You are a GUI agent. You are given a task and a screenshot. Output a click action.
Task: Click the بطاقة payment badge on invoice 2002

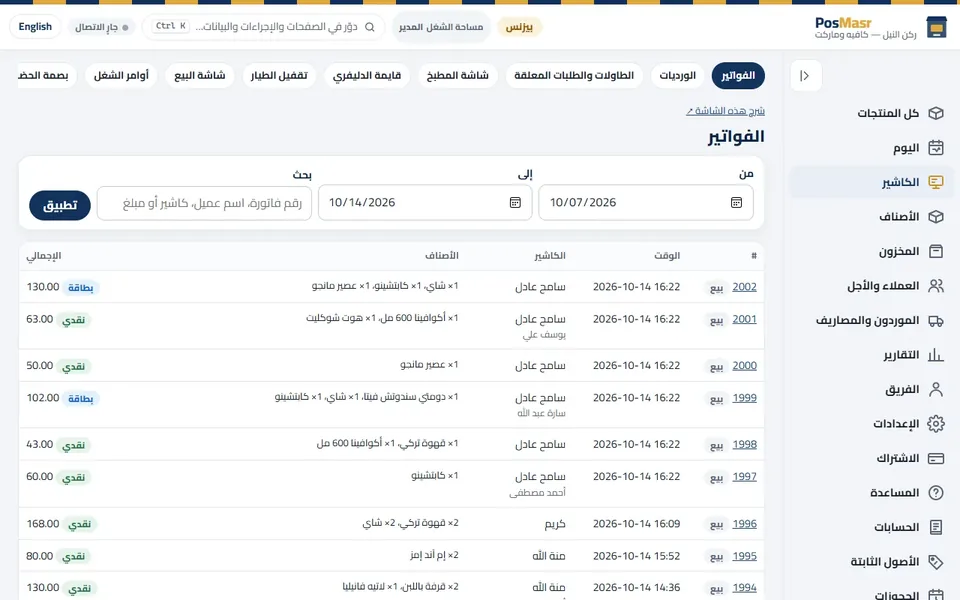point(80,288)
